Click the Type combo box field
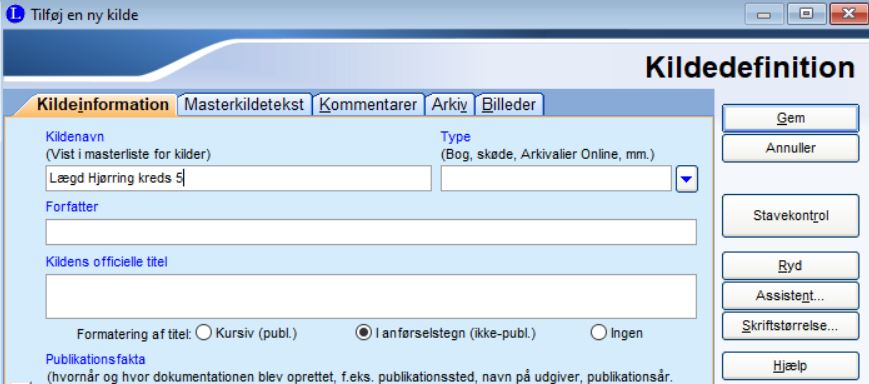 556,178
